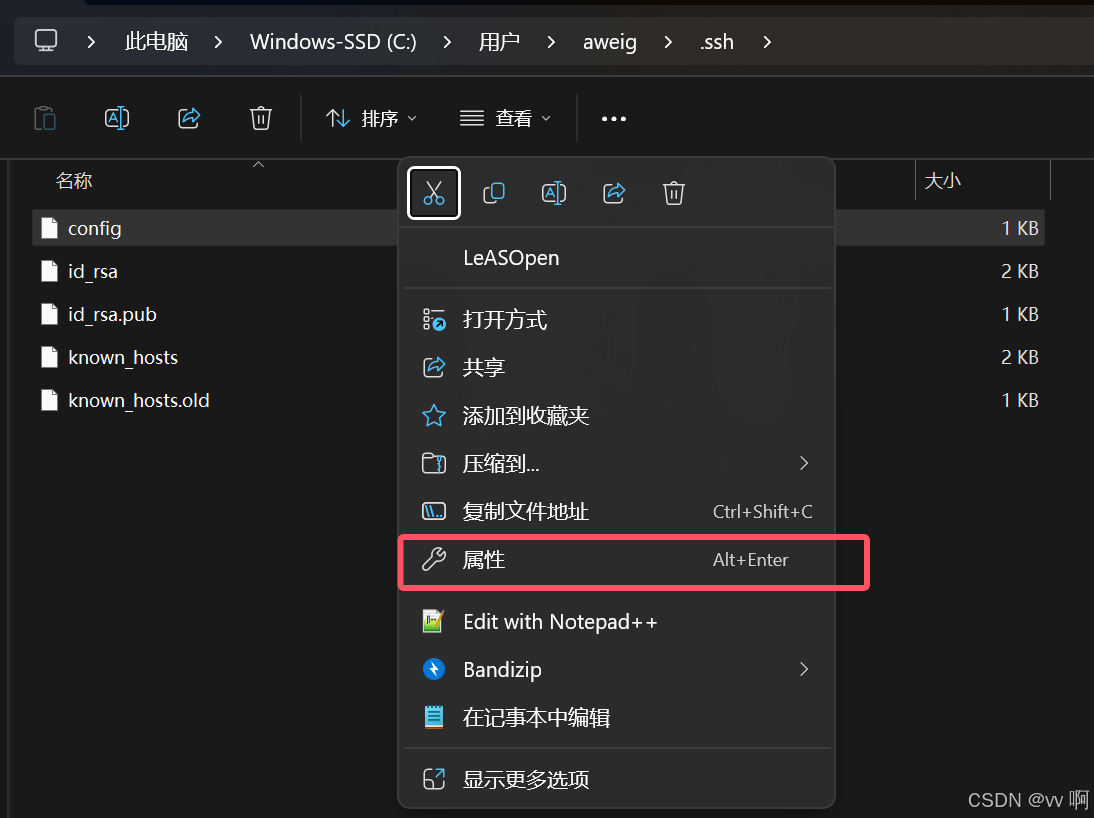
Task: Click the Cut scissors icon in context menu
Action: (x=433, y=193)
